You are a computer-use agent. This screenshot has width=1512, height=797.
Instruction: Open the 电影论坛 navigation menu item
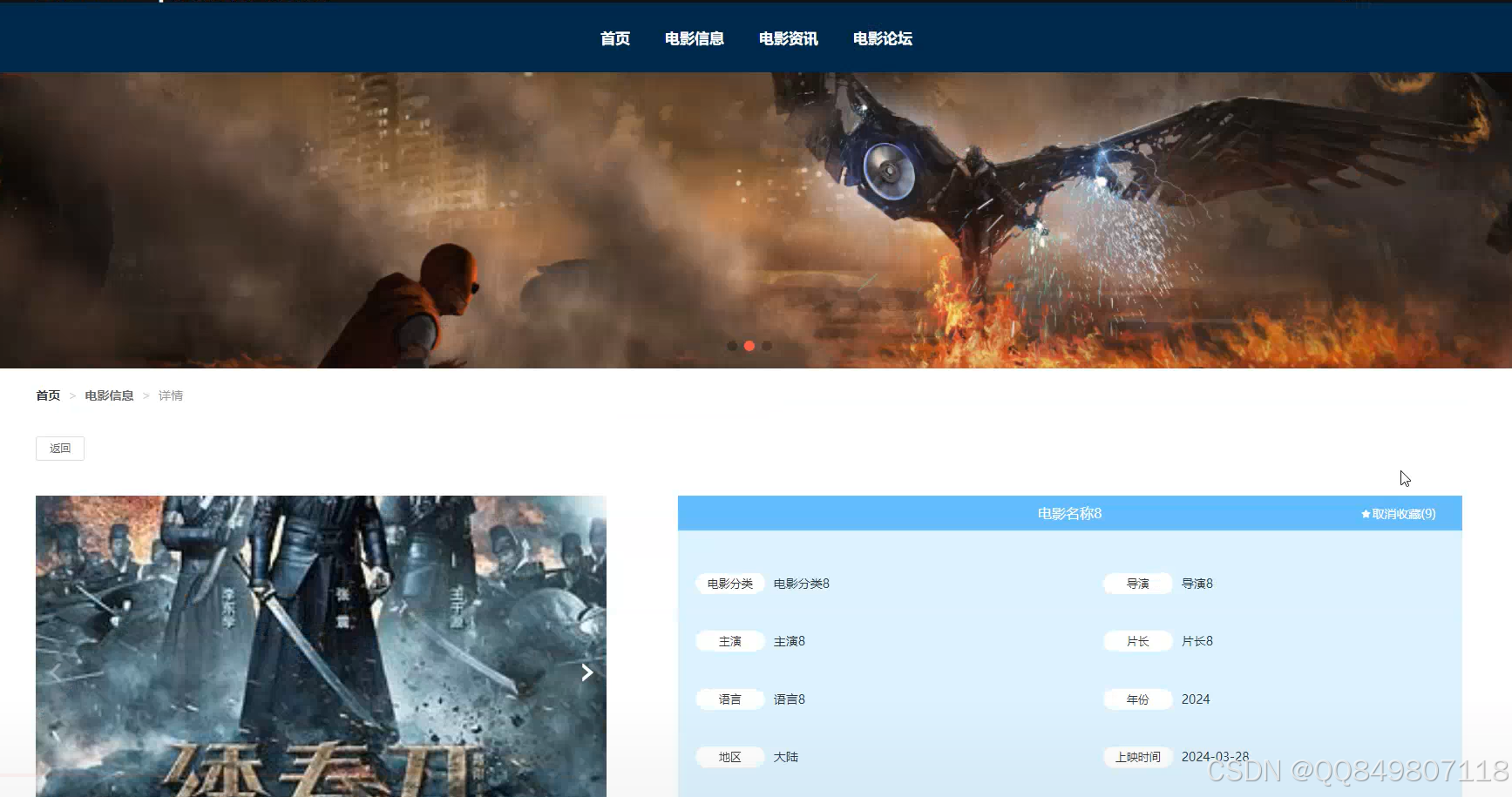882,38
